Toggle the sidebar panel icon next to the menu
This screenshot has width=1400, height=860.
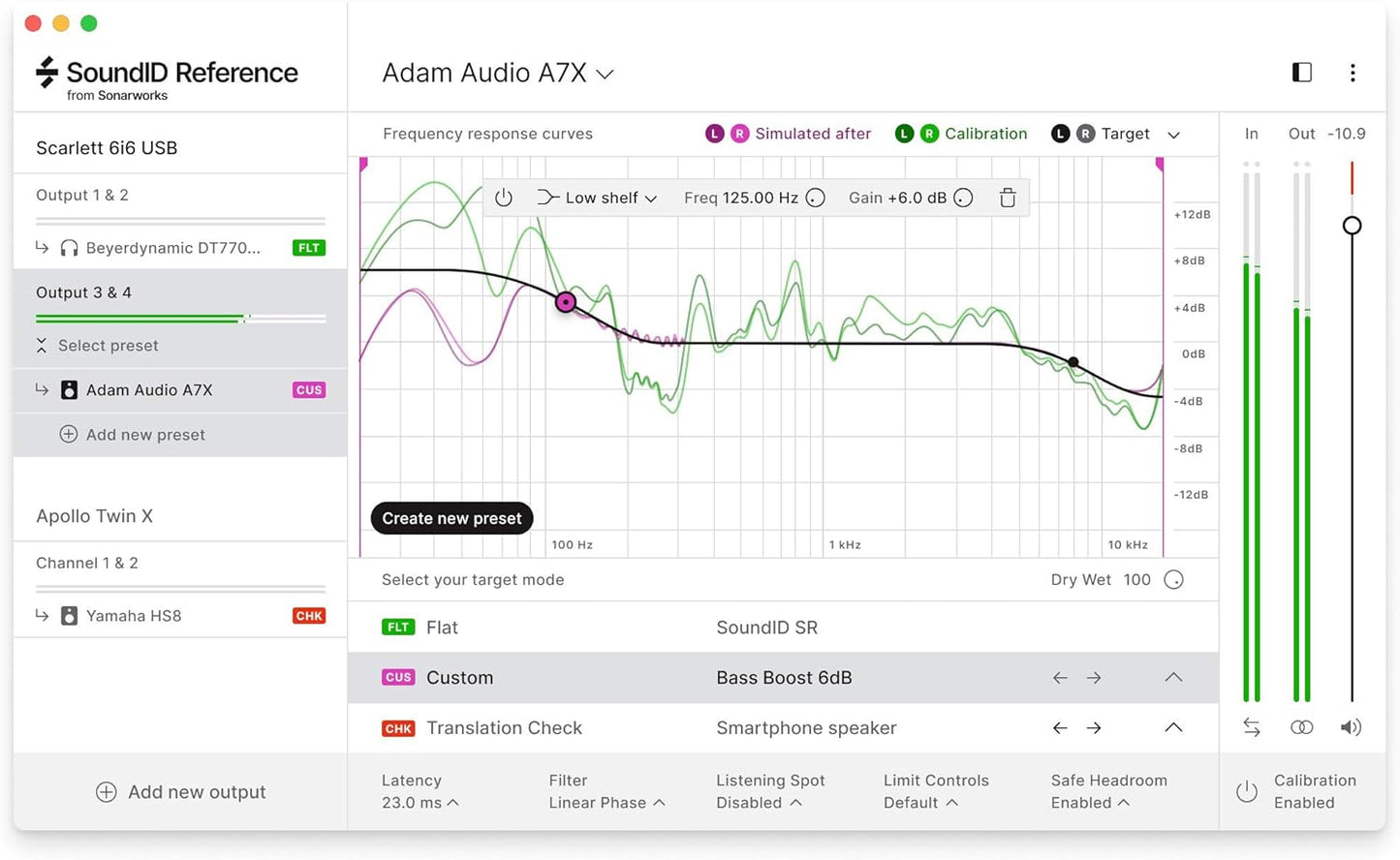pyautogui.click(x=1301, y=73)
